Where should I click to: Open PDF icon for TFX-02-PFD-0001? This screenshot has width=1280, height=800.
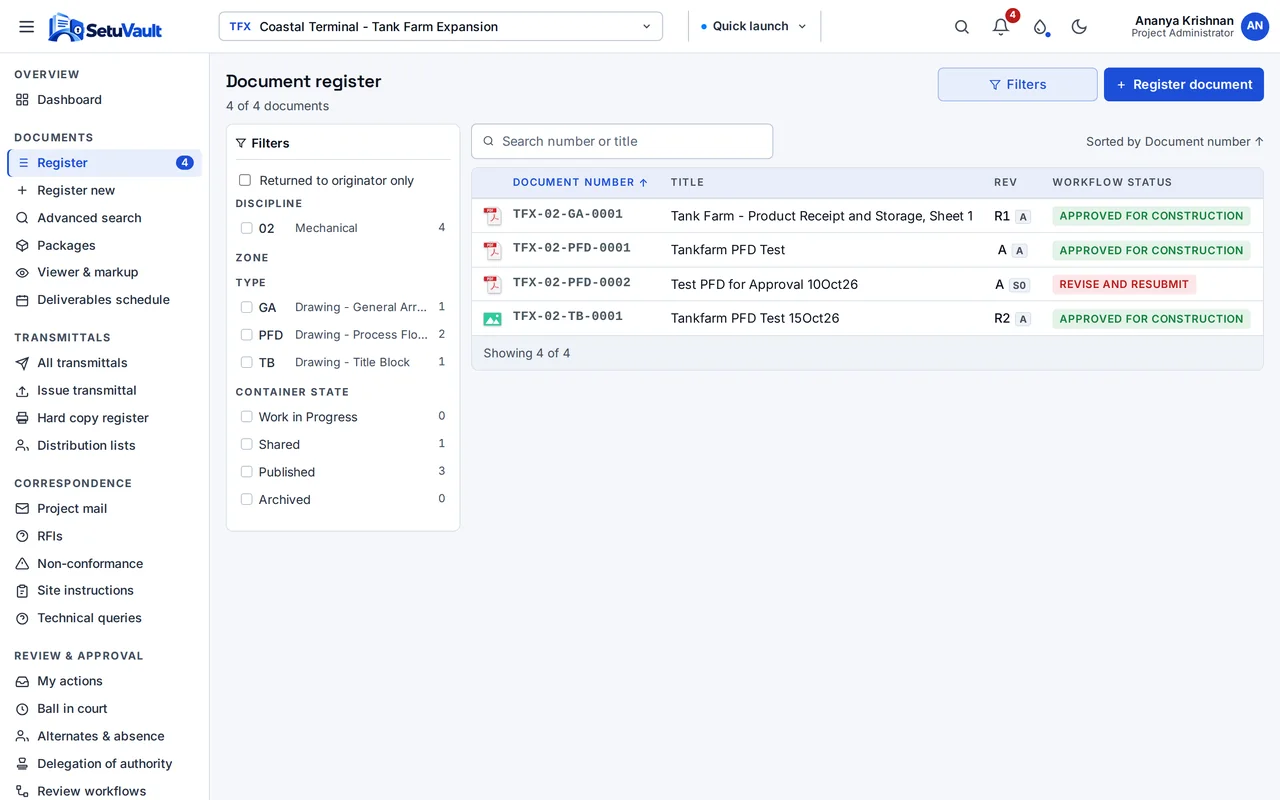coord(492,250)
